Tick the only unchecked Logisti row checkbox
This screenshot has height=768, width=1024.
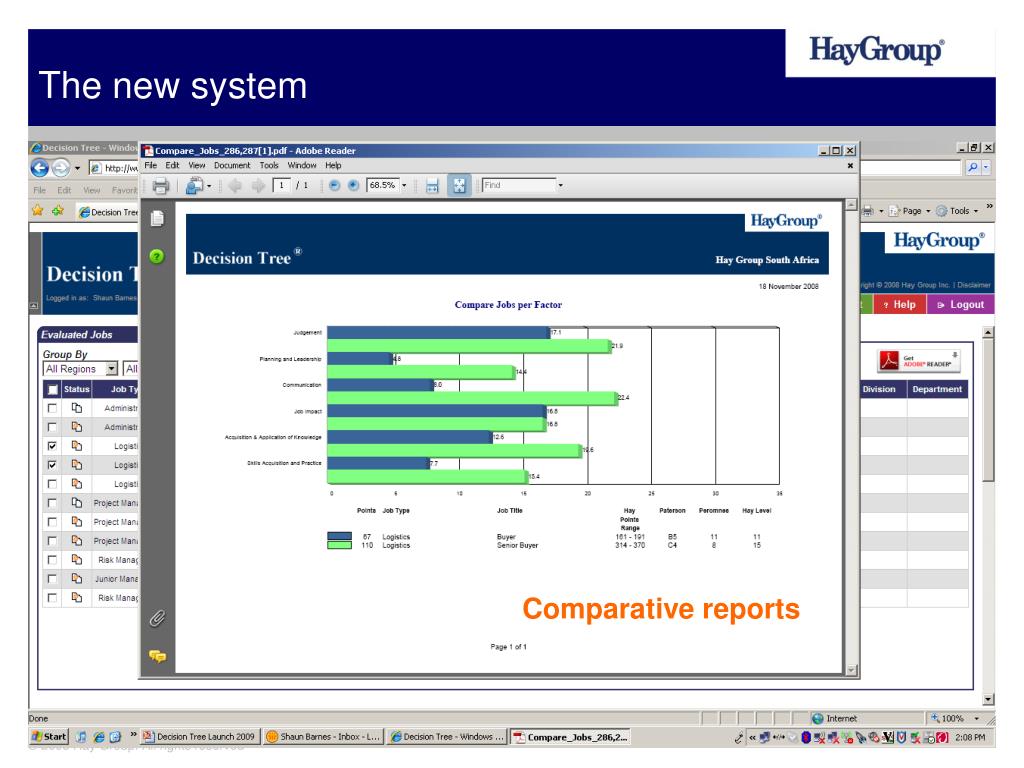pyautogui.click(x=52, y=484)
